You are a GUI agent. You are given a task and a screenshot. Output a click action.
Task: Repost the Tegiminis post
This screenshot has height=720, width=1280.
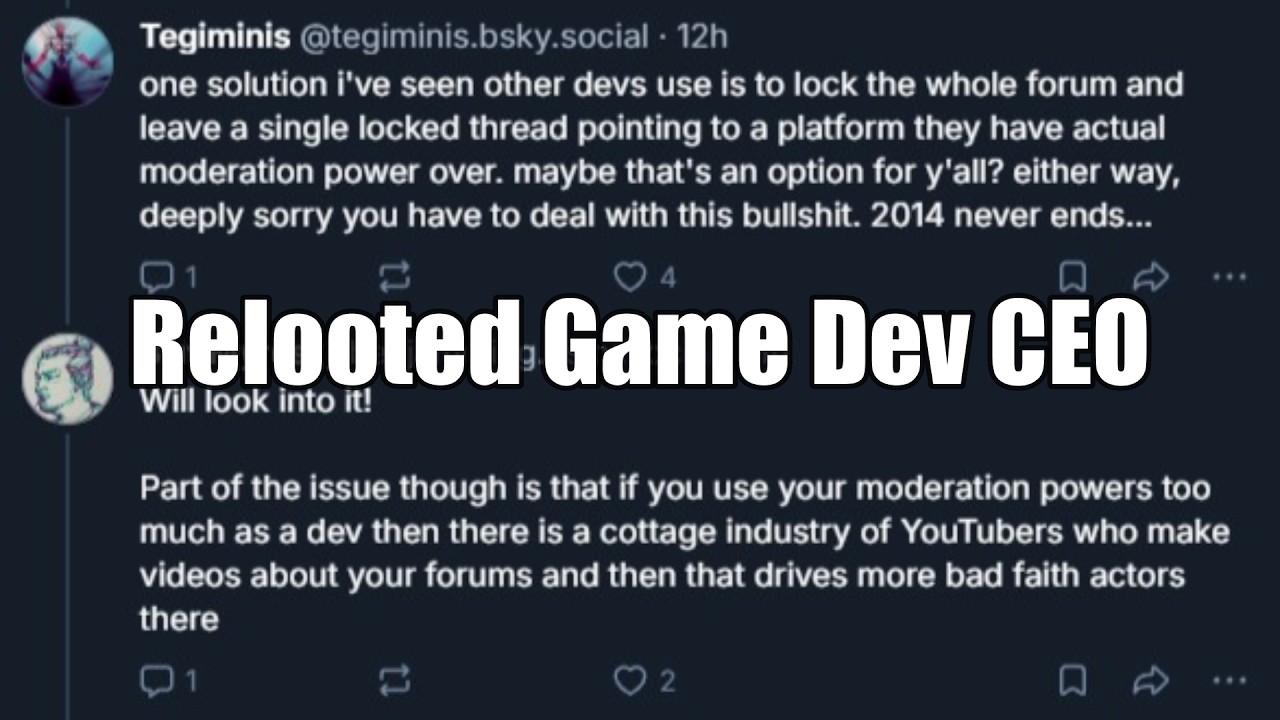395,277
